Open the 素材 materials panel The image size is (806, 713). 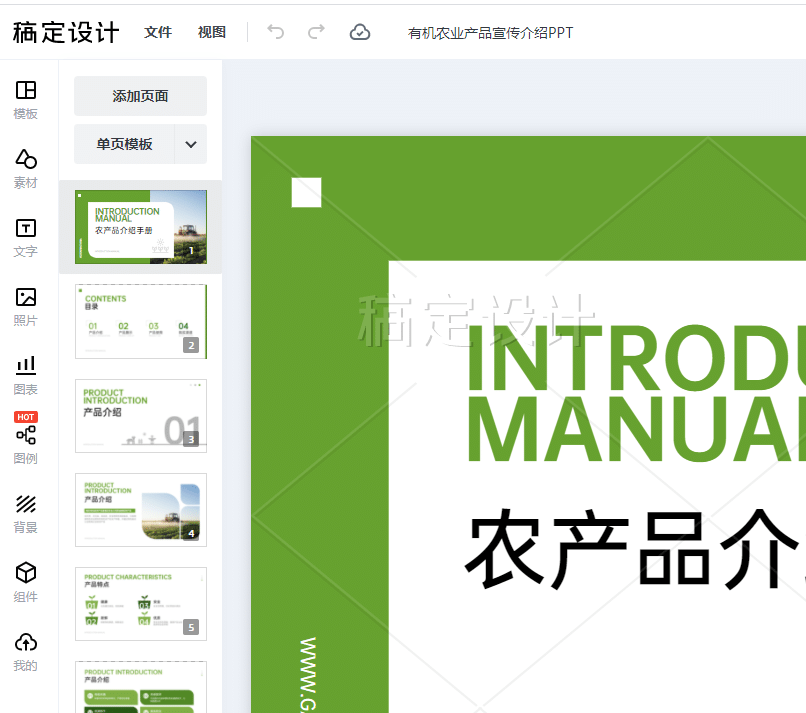pos(25,169)
